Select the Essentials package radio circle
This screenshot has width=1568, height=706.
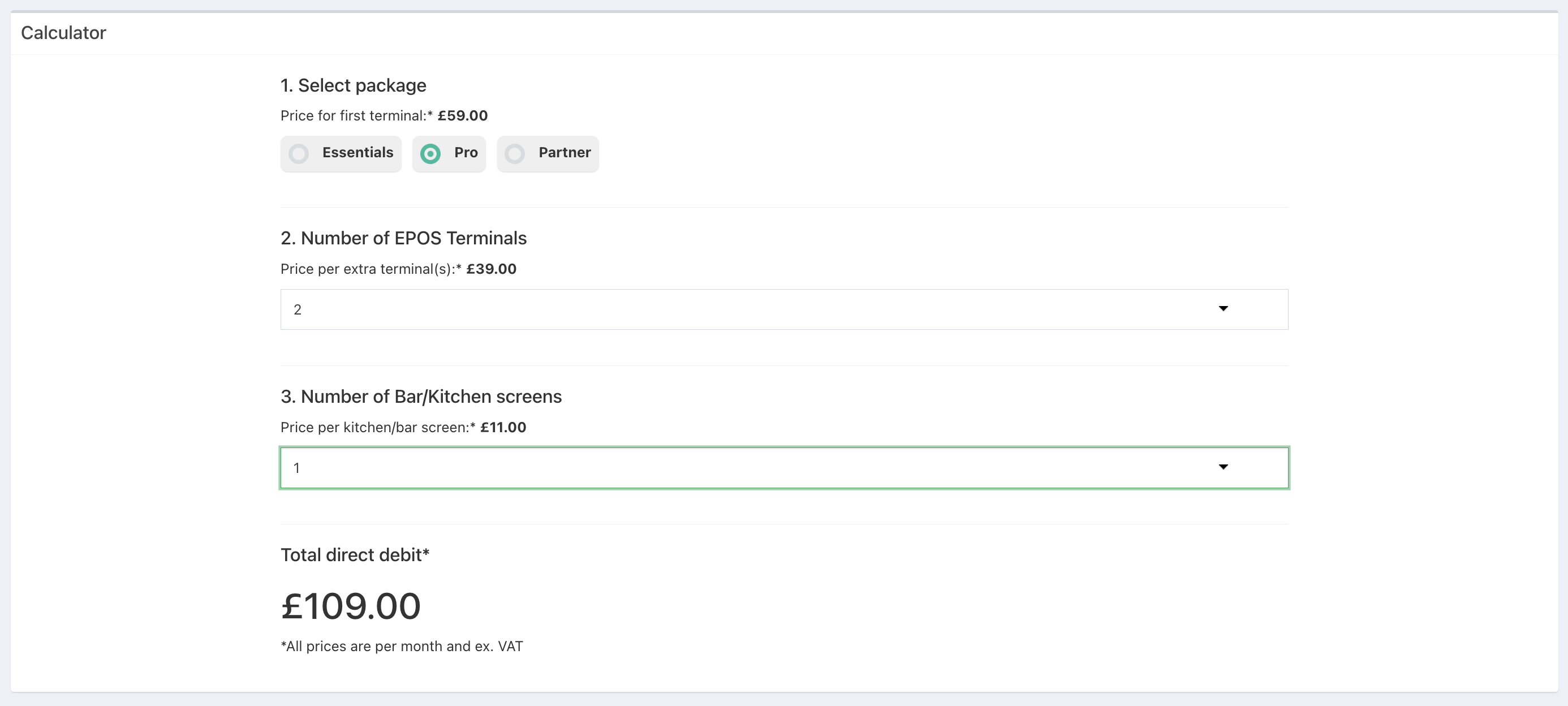coord(298,154)
